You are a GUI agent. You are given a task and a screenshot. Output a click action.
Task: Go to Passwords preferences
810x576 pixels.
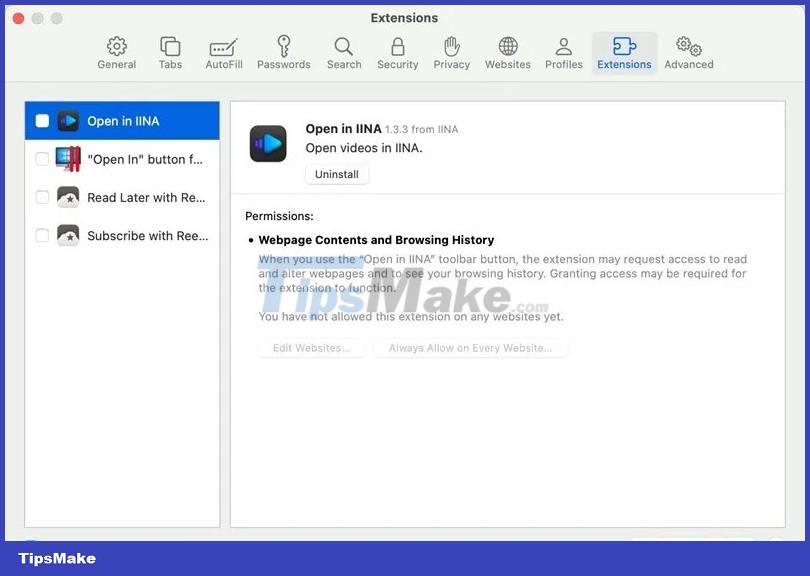click(x=284, y=53)
